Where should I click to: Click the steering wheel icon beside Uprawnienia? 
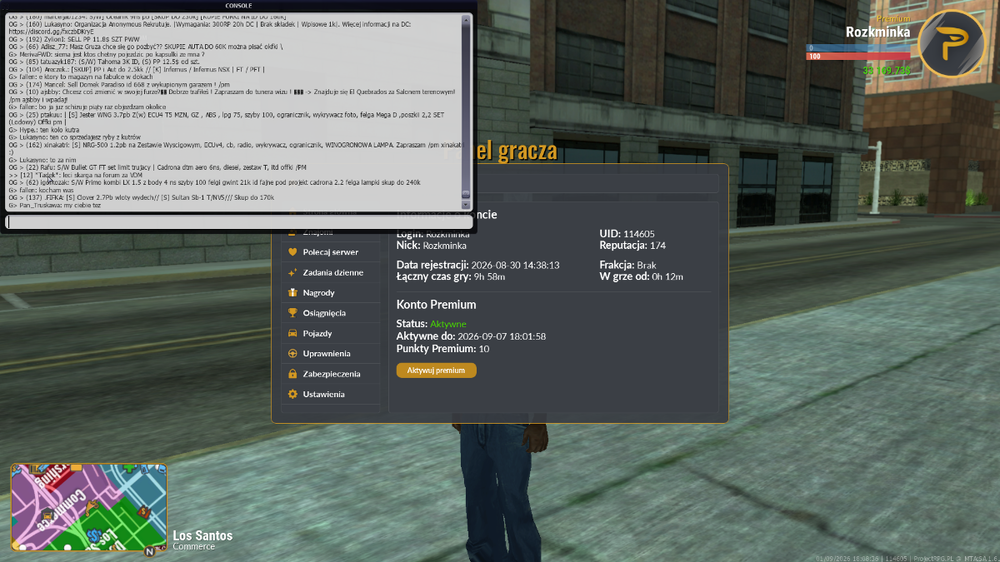[292, 353]
